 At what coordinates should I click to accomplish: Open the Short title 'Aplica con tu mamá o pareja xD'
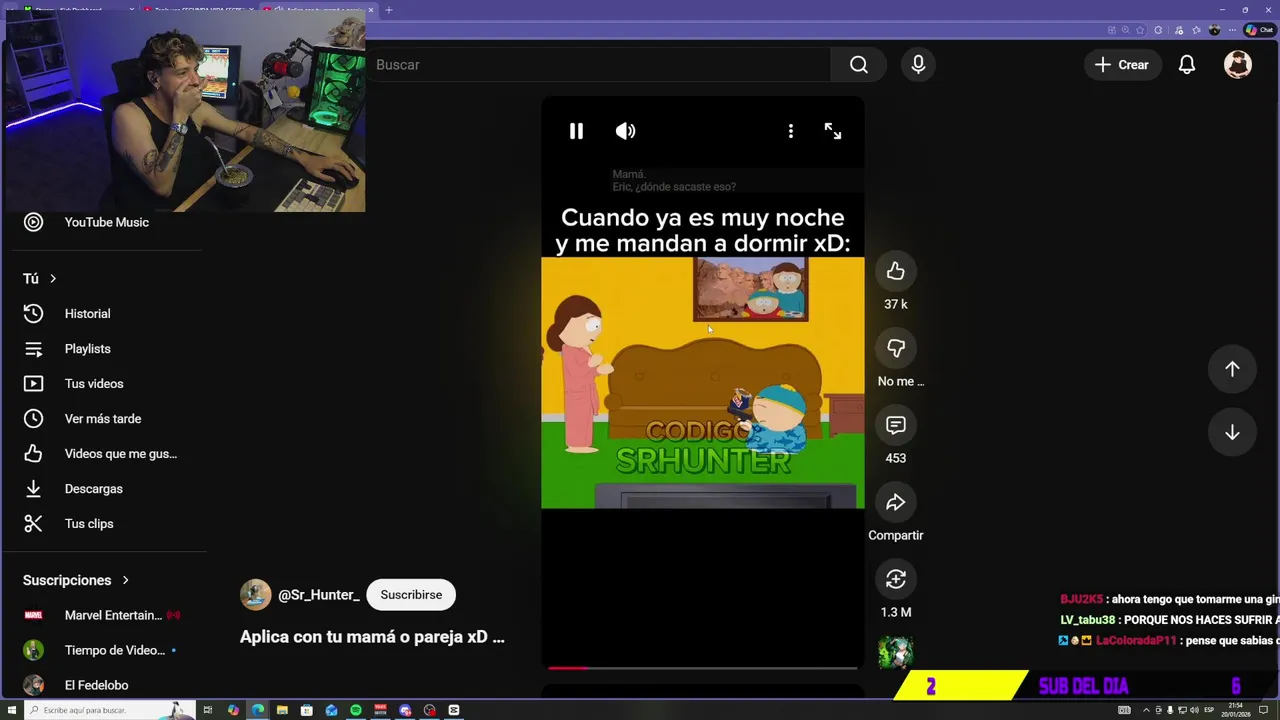pos(372,637)
